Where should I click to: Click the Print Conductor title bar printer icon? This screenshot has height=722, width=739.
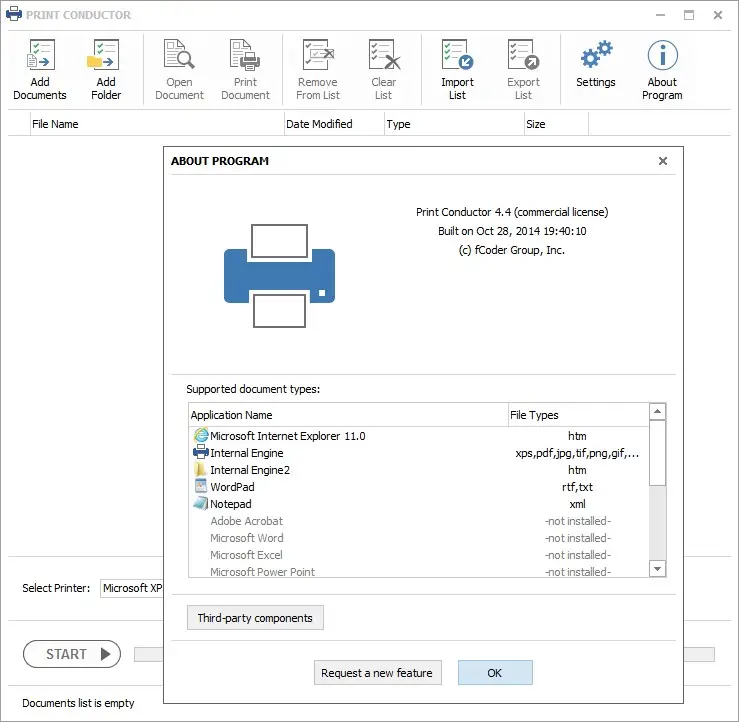coord(14,14)
